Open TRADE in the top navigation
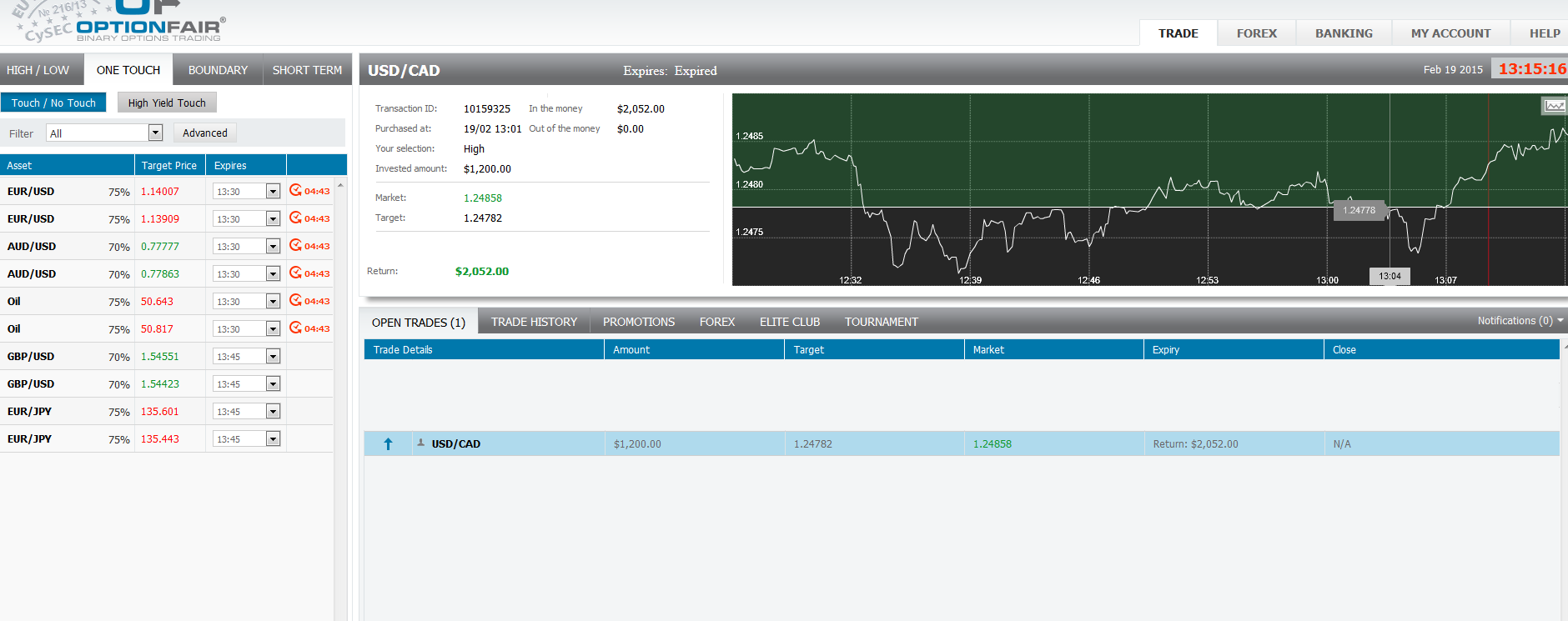1568x621 pixels. pos(1178,33)
